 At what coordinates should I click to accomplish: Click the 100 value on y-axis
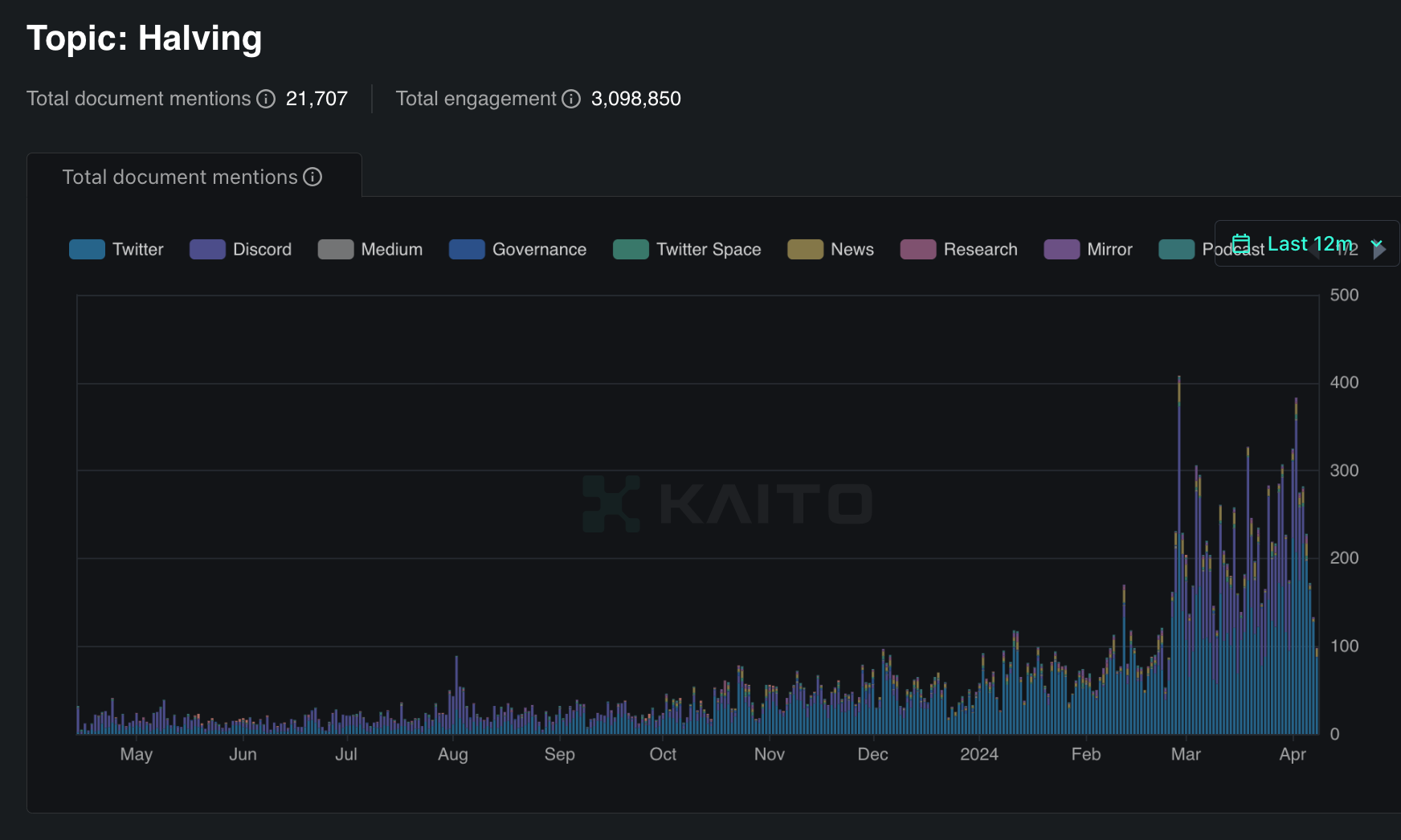pos(1345,646)
